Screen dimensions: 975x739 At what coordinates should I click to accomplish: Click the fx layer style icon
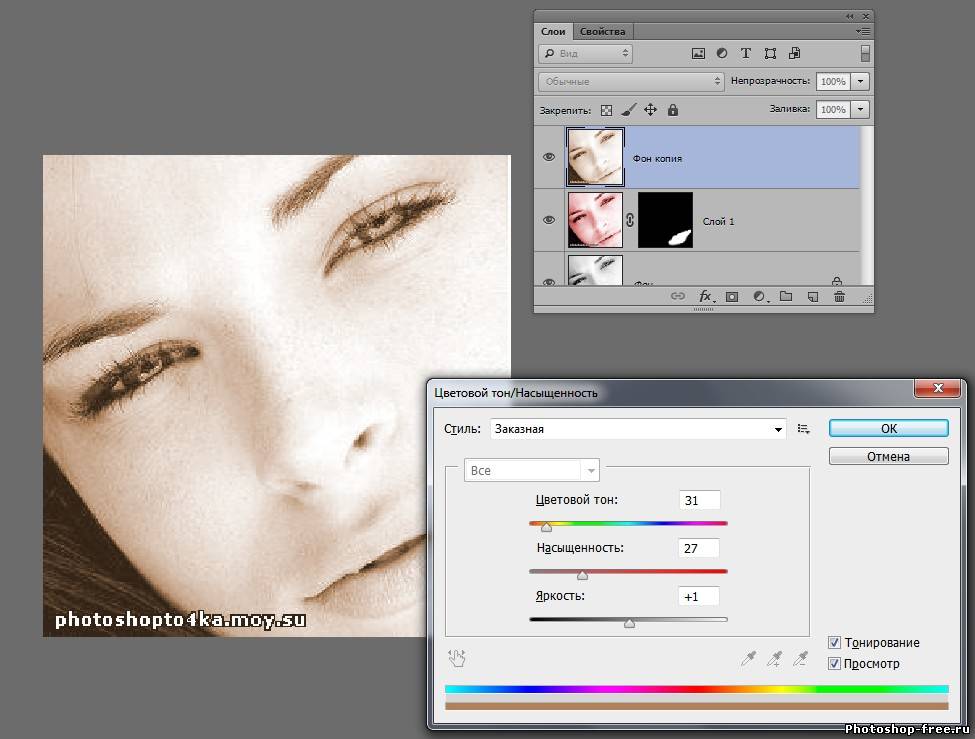[705, 296]
